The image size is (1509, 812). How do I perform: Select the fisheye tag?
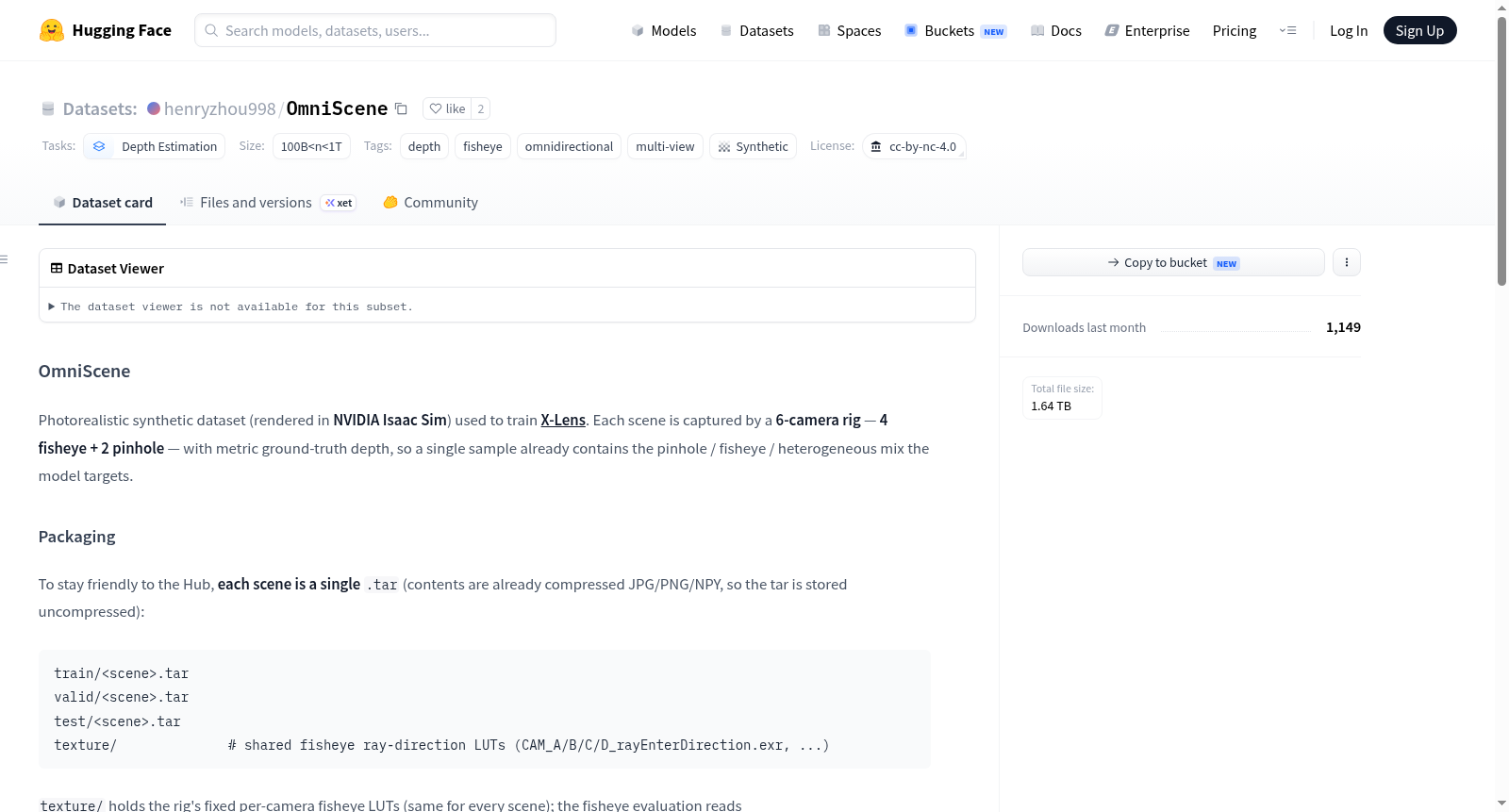(x=483, y=146)
